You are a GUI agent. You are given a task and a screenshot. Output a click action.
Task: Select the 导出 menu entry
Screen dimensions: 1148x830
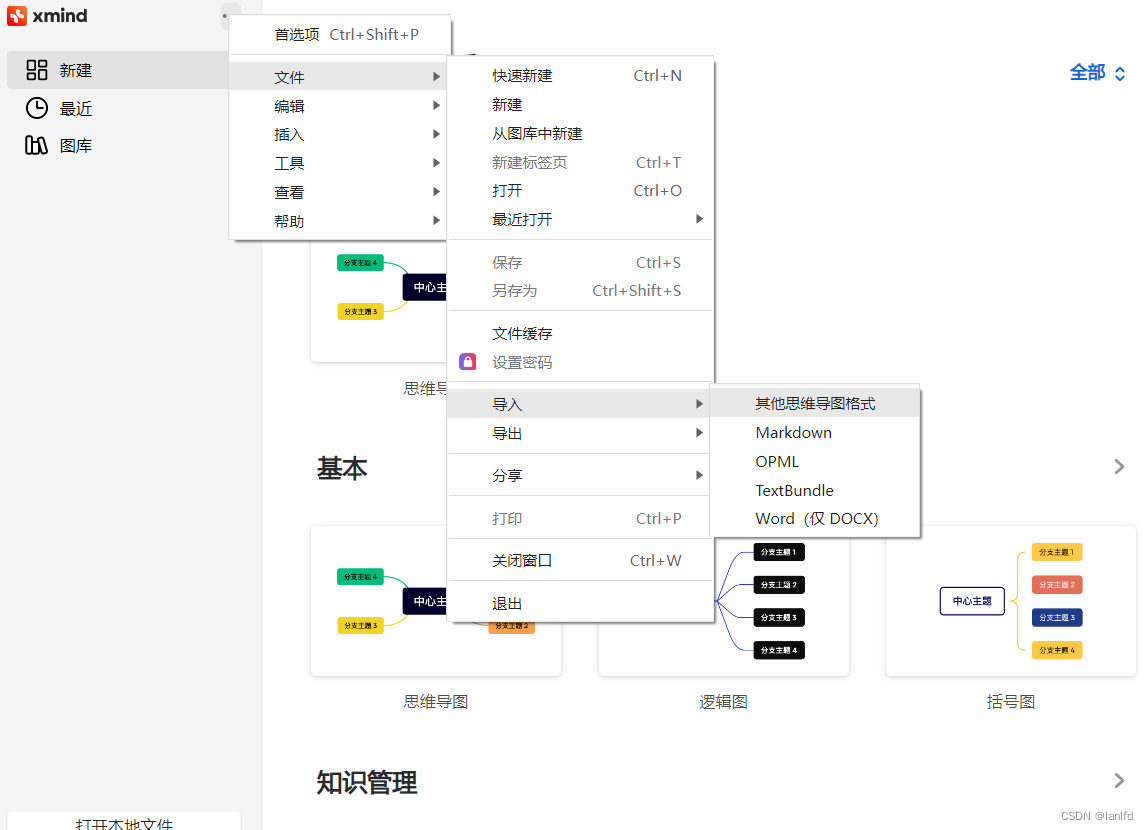(x=506, y=434)
